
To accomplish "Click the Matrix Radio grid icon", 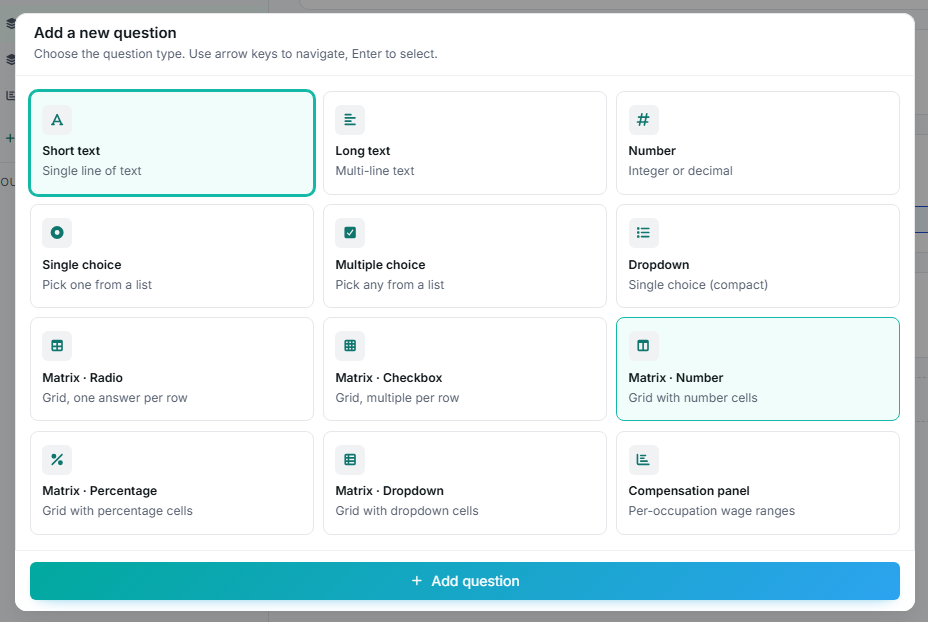I will [57, 346].
